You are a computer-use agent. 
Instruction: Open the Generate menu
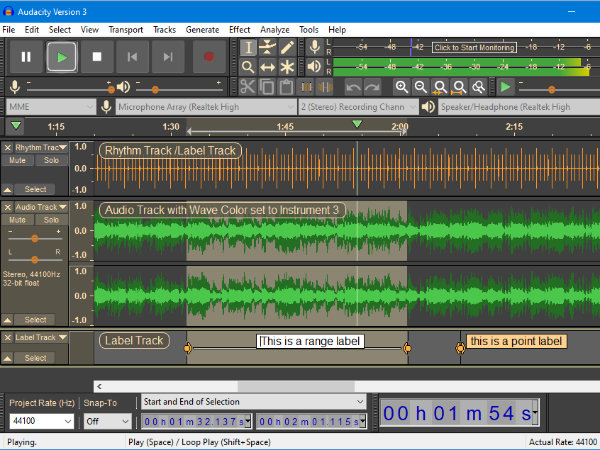(x=202, y=29)
